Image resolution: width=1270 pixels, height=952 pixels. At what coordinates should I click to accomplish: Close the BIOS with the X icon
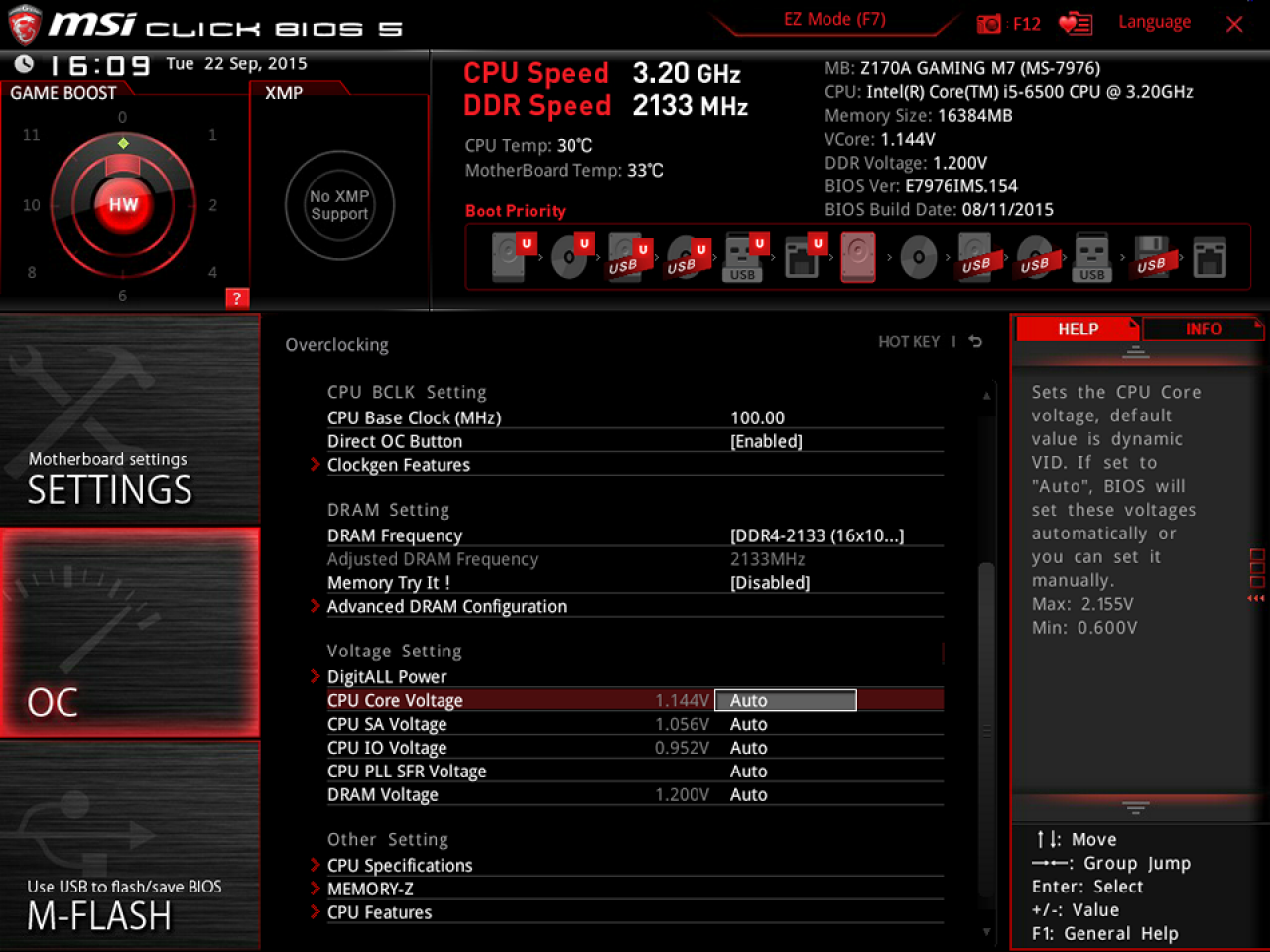tap(1234, 24)
